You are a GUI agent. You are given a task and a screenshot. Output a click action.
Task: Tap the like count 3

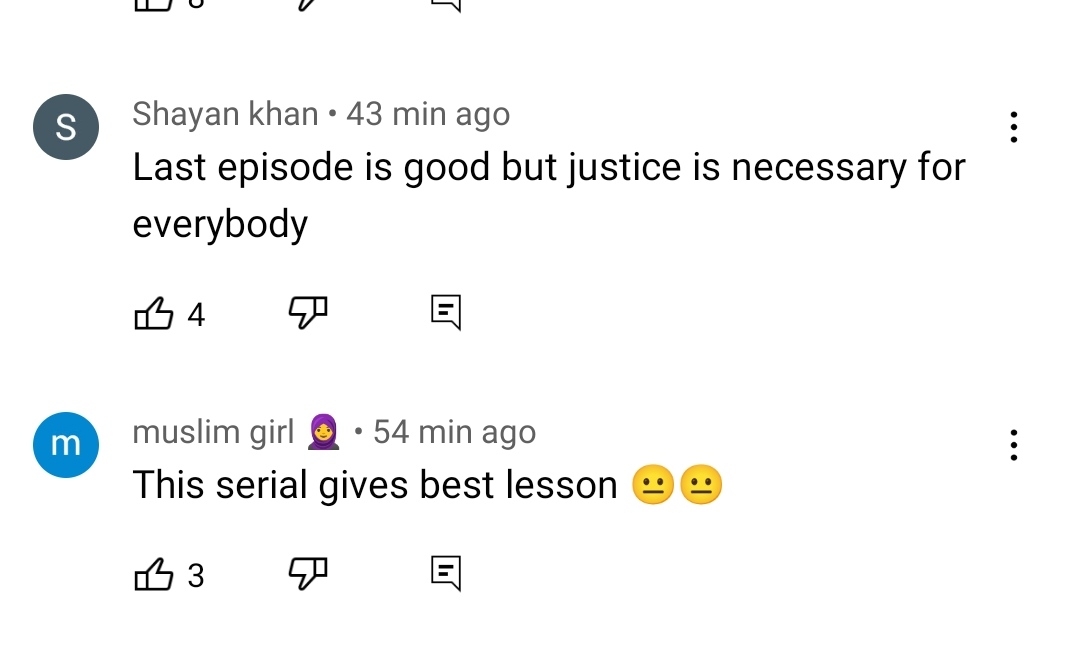(196, 575)
